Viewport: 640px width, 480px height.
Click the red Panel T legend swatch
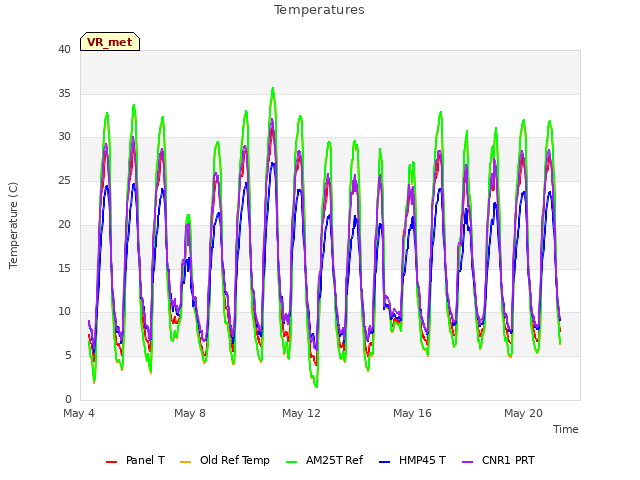(x=111, y=462)
